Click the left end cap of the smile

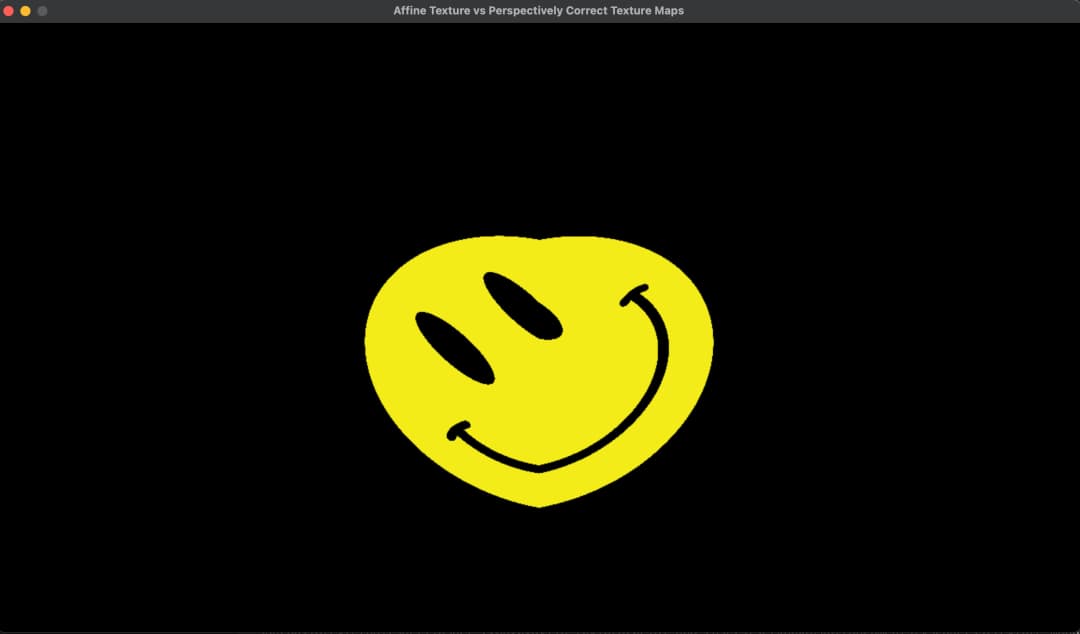(458, 431)
